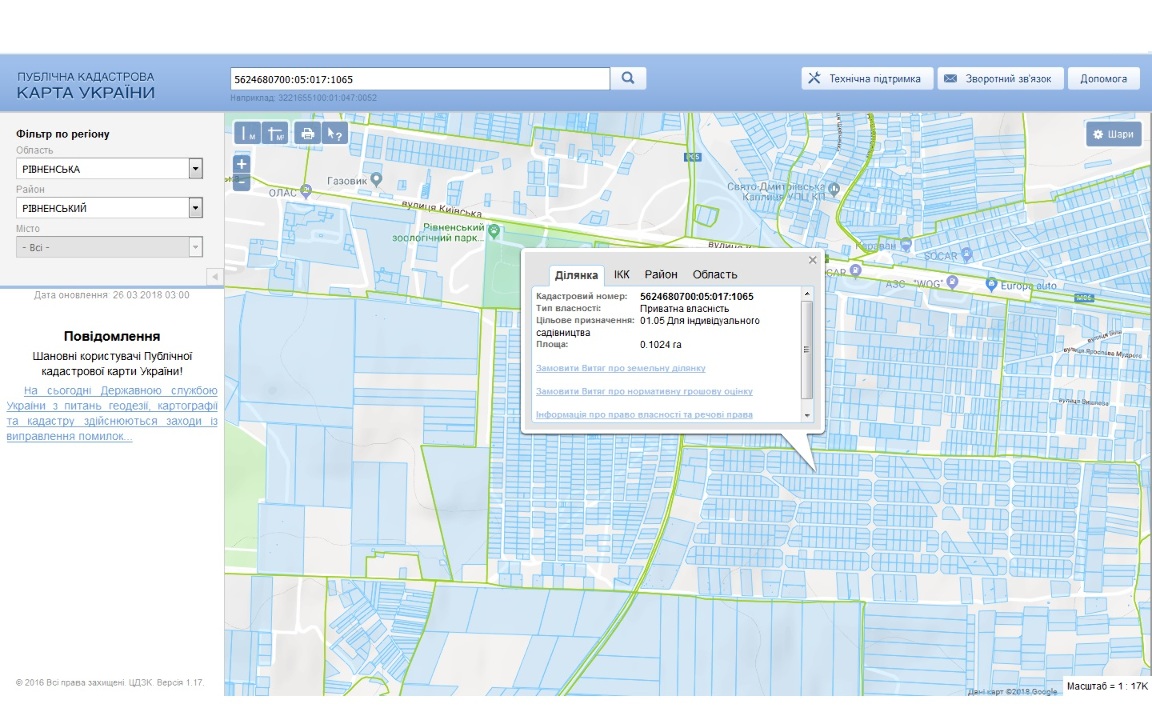This screenshot has height=720, width=1152.
Task: Click the Масштаб 1:17K scale label
Action: click(1106, 686)
